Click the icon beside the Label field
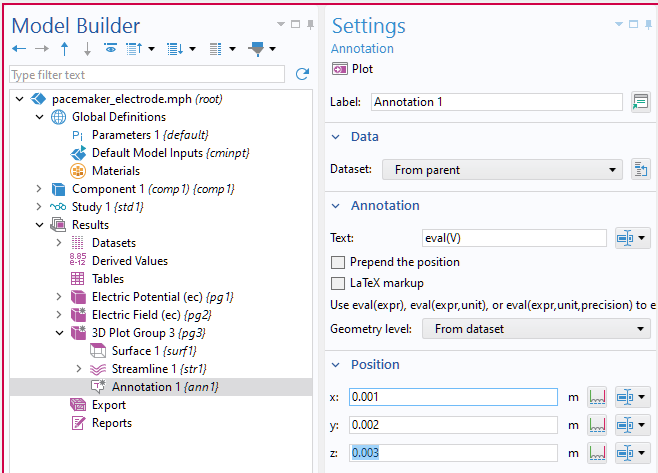The height and width of the screenshot is (473, 658). (x=640, y=102)
